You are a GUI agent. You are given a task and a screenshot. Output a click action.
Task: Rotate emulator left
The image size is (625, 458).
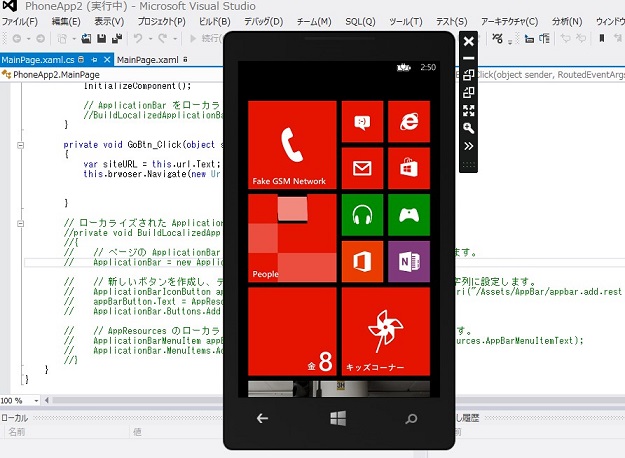tap(469, 75)
